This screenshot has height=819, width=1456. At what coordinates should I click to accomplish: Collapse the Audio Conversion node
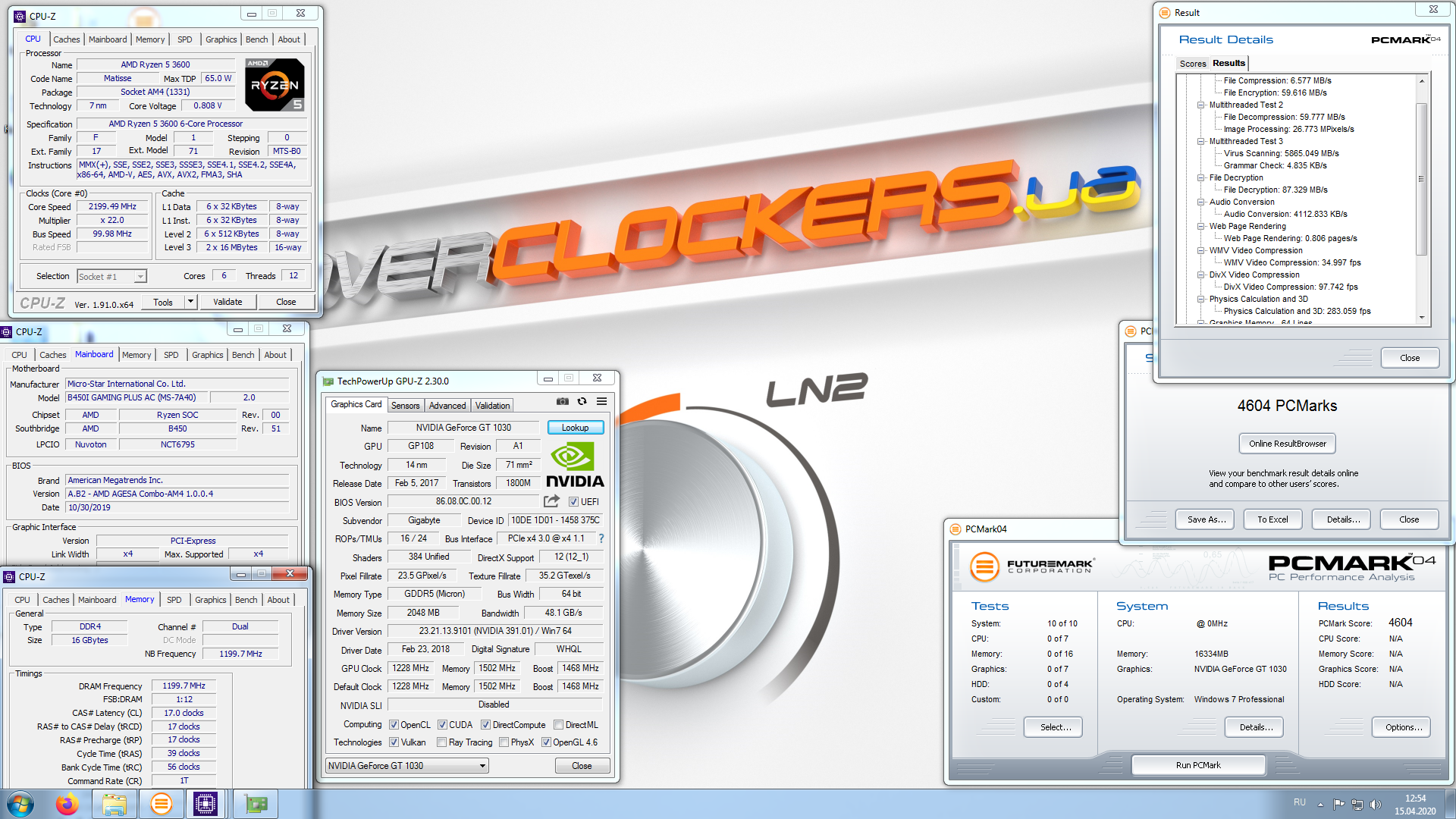tap(1201, 202)
